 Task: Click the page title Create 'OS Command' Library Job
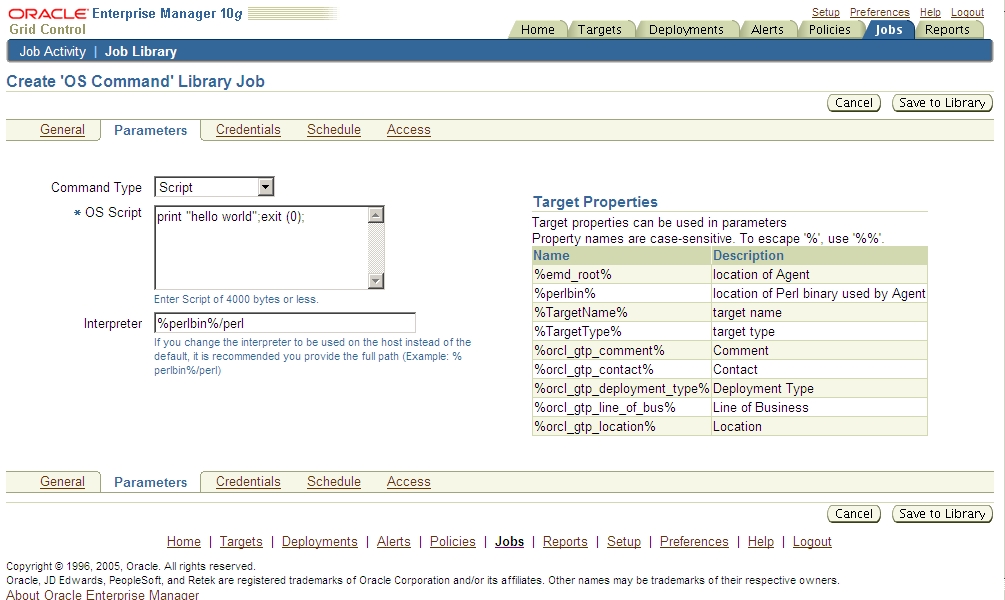pyautogui.click(x=135, y=81)
